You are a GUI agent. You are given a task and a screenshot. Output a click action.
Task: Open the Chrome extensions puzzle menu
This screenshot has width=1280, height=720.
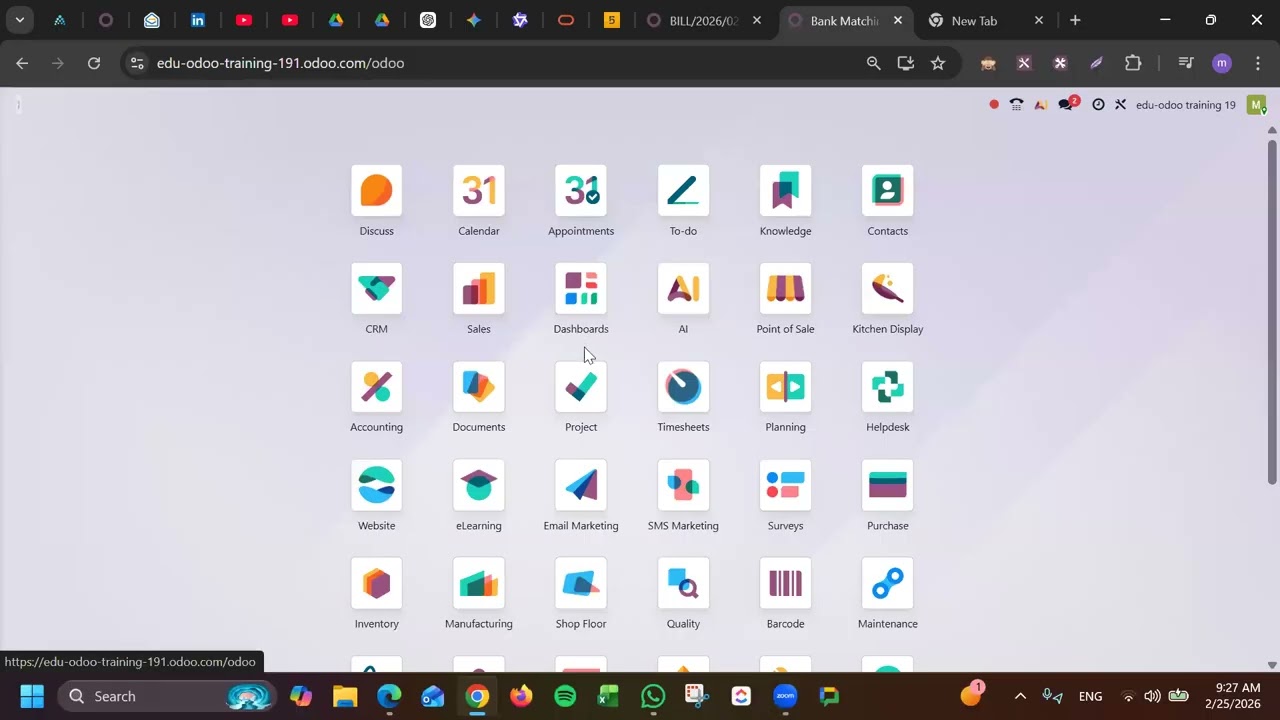pyautogui.click(x=1133, y=63)
